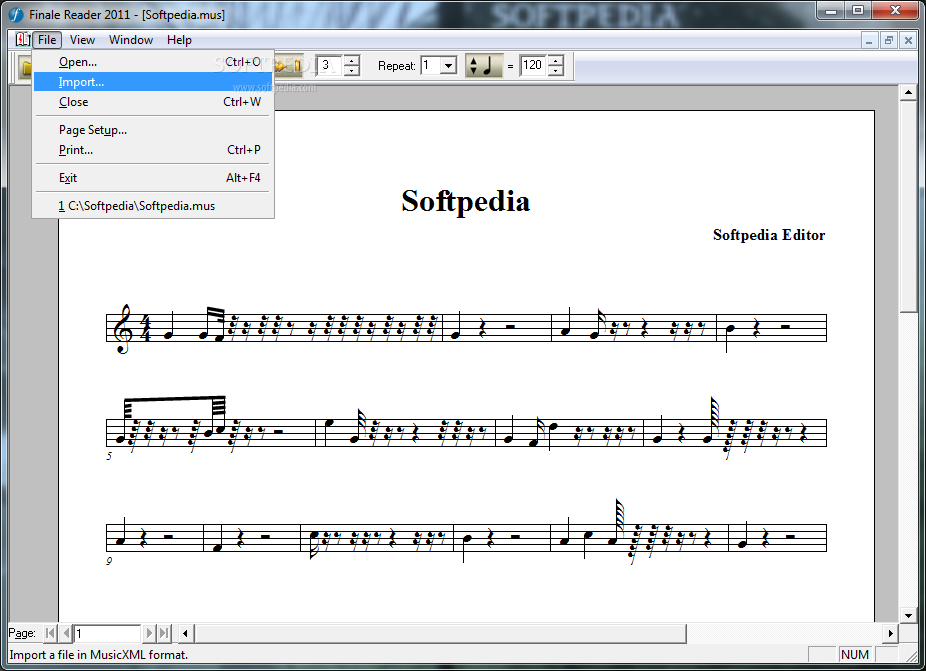Open the Repeat count dropdown
The image size is (926, 671).
[449, 66]
